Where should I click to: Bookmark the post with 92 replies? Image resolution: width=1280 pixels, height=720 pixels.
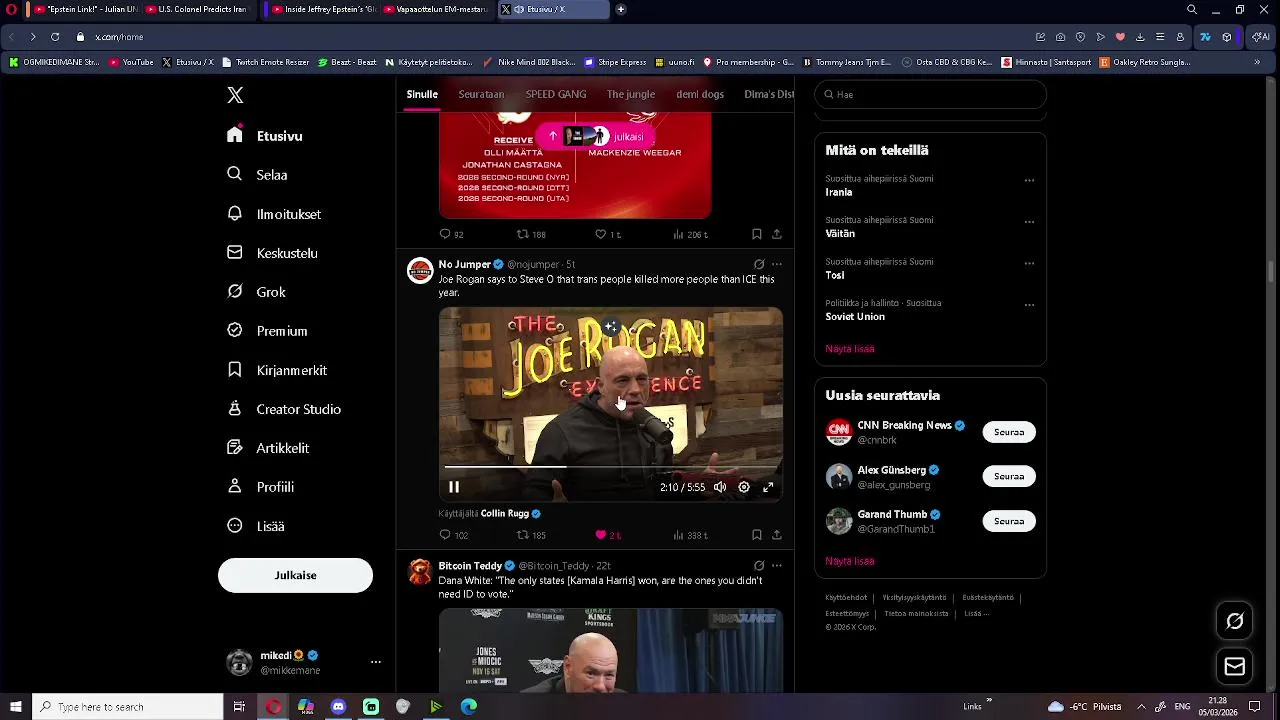tap(757, 234)
